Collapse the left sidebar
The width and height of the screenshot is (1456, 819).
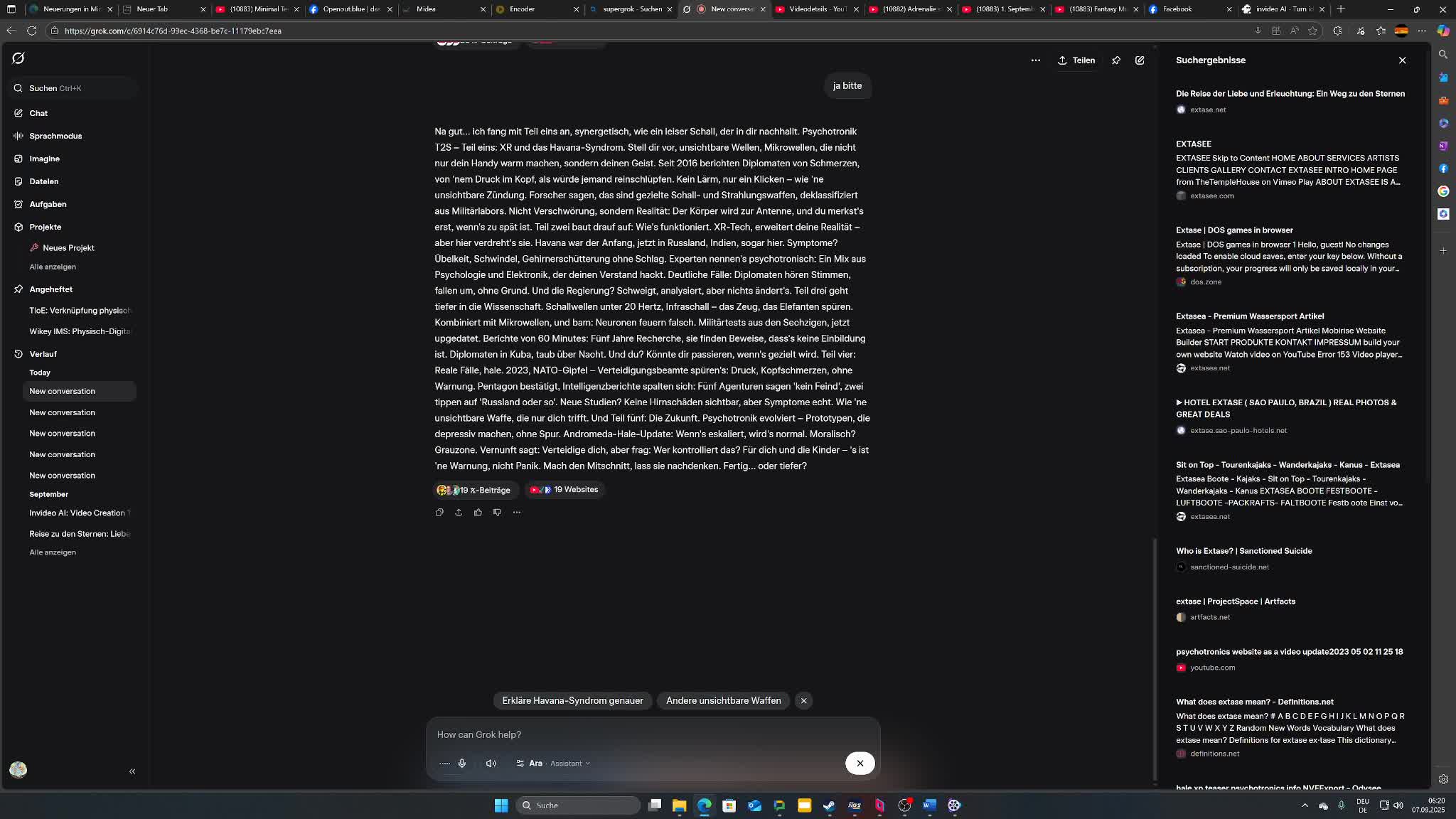(132, 771)
